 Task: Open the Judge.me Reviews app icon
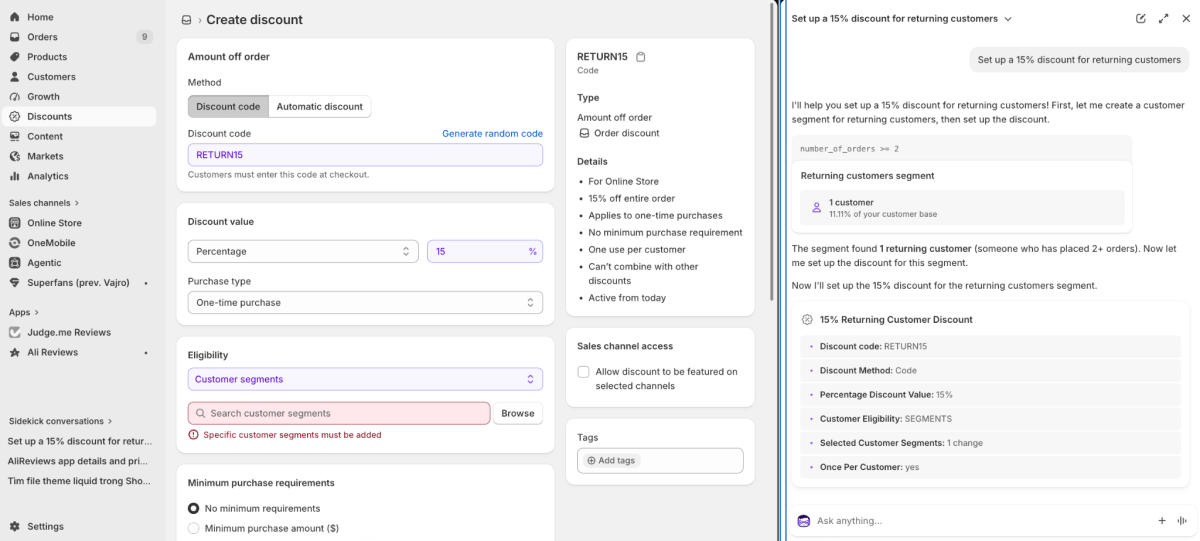pyautogui.click(x=15, y=332)
